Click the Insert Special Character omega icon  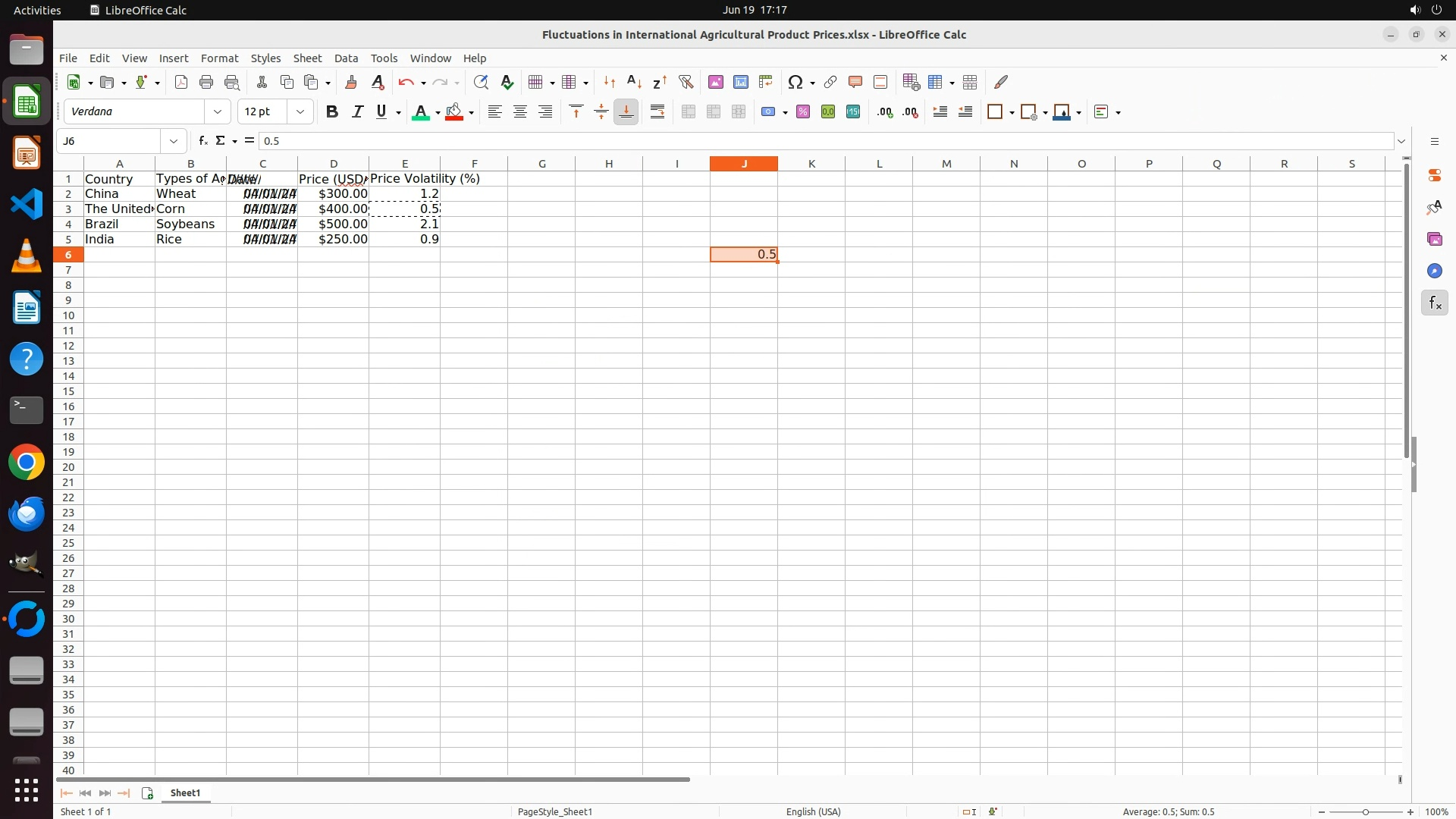(x=795, y=82)
